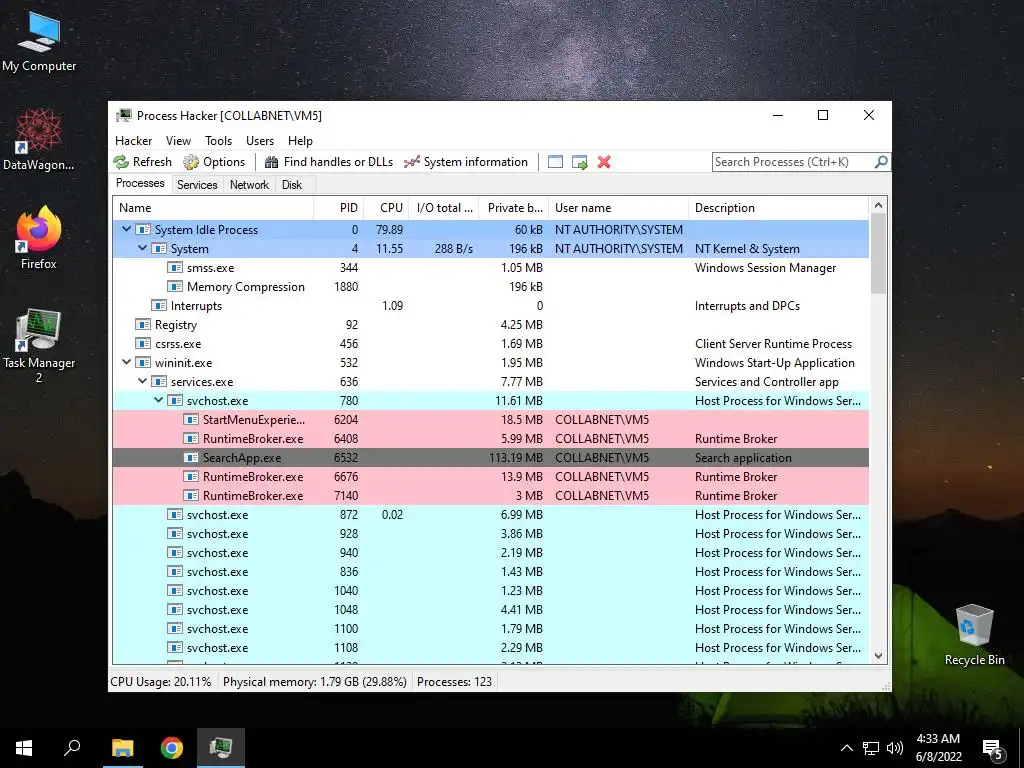Select the Interrupts row icon
Viewport: 1024px width, 768px height.
coord(159,305)
